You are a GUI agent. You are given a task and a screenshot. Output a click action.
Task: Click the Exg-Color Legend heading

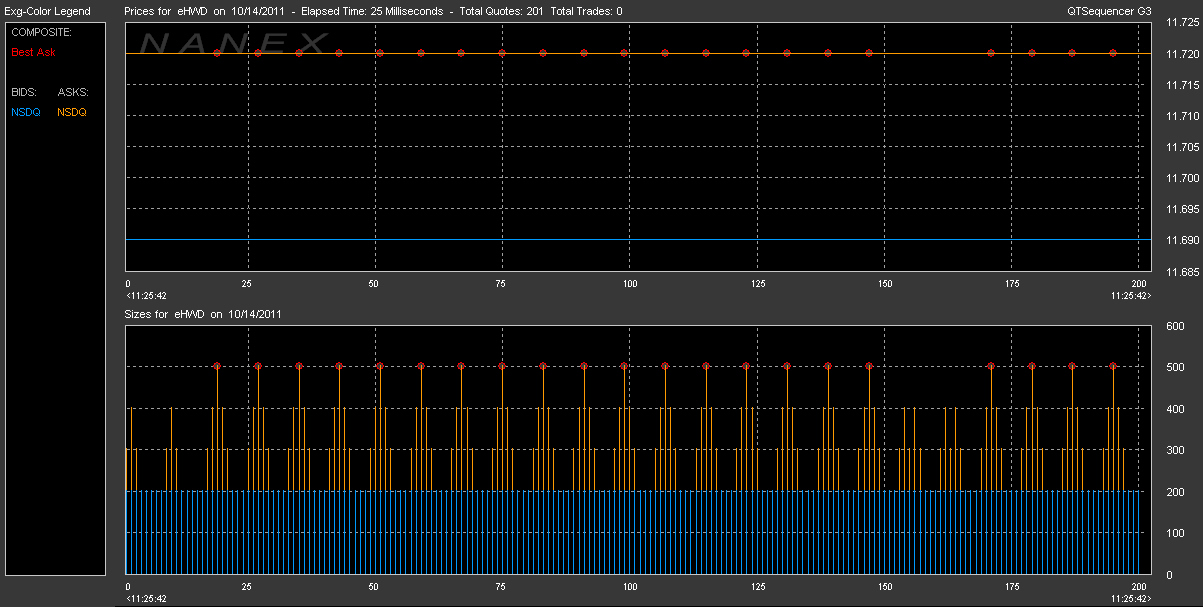click(x=48, y=11)
